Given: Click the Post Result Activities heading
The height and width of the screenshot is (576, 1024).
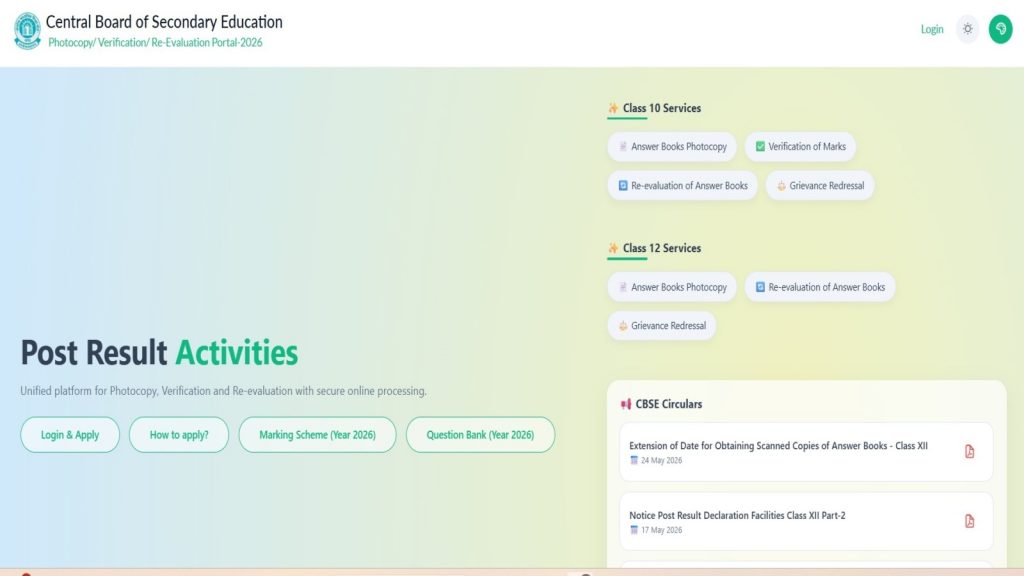Looking at the screenshot, I should tap(159, 353).
